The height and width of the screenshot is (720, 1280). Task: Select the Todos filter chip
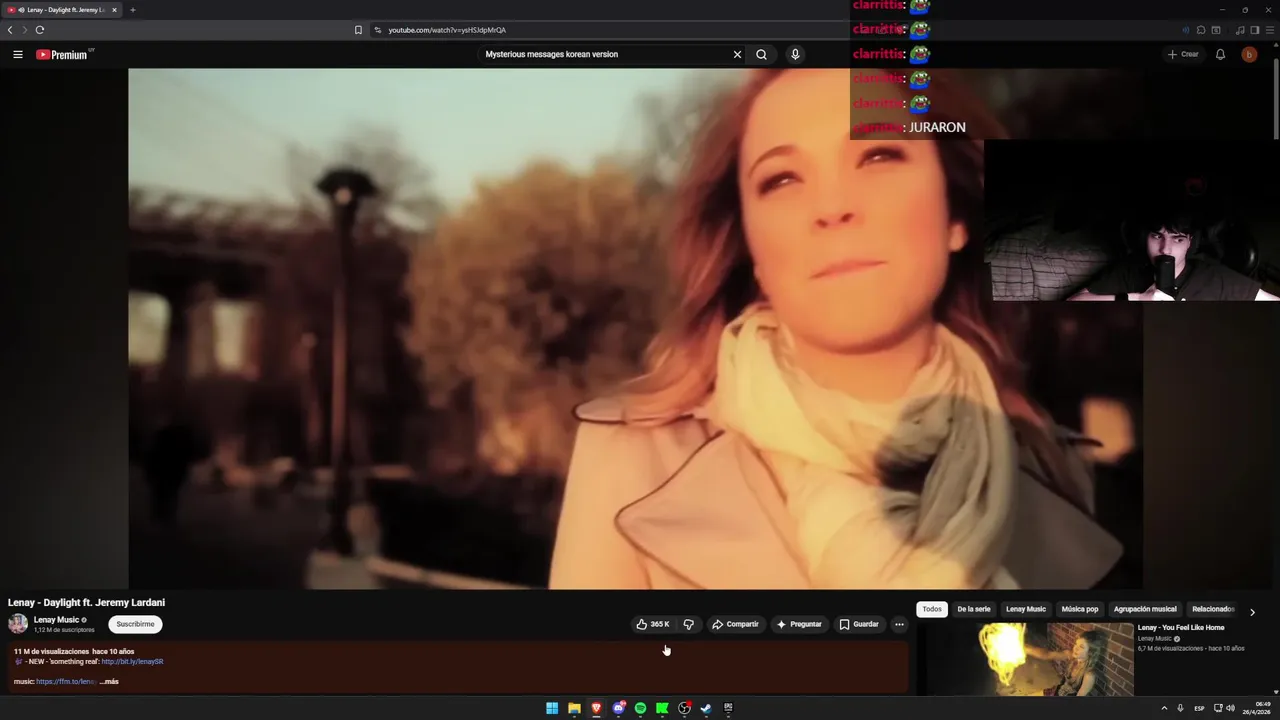[x=932, y=609]
